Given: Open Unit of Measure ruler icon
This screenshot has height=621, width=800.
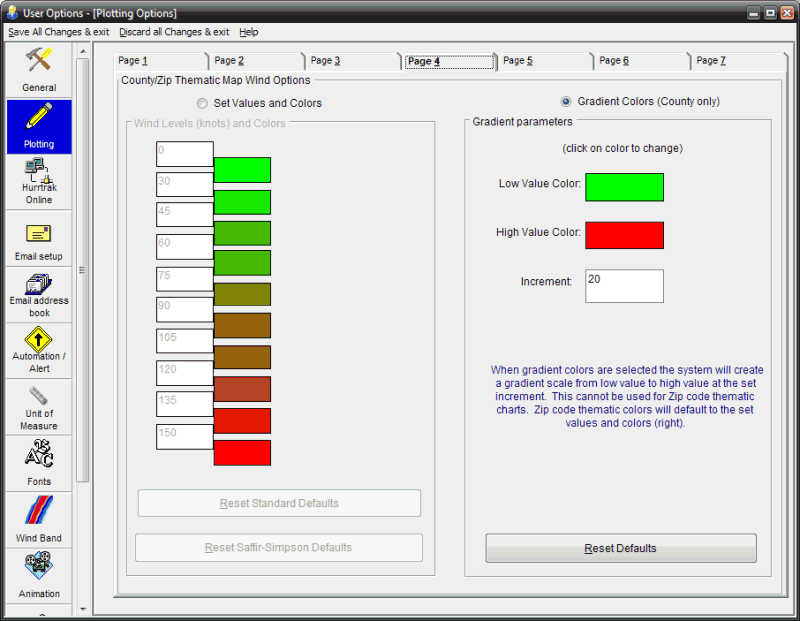Looking at the screenshot, I should pyautogui.click(x=39, y=395).
